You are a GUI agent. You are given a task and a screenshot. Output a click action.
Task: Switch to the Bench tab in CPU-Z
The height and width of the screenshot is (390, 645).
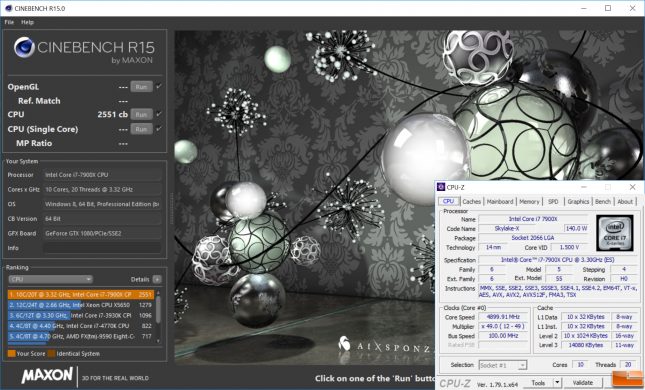coord(603,202)
